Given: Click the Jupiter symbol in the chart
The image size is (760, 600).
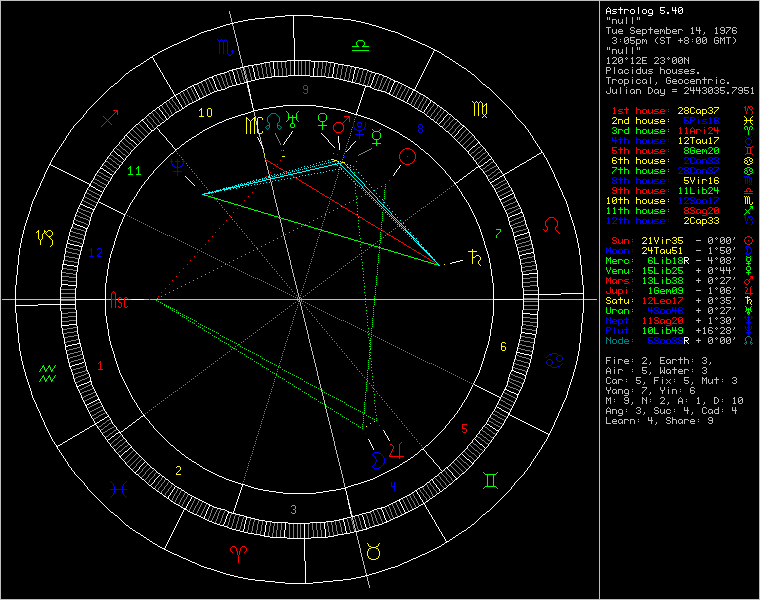Looking at the screenshot, I should 396,451.
